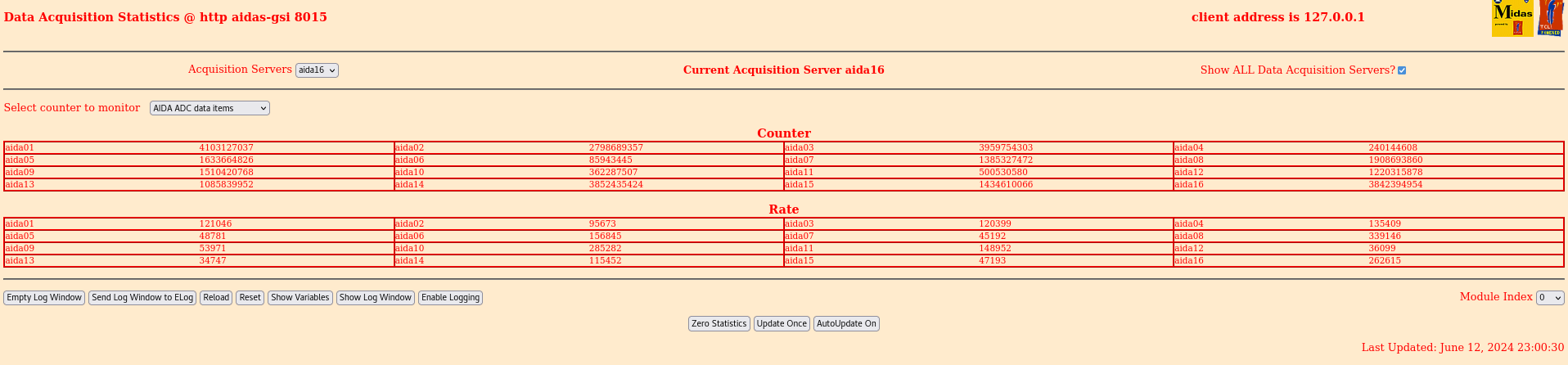Click the Reset button

250,298
